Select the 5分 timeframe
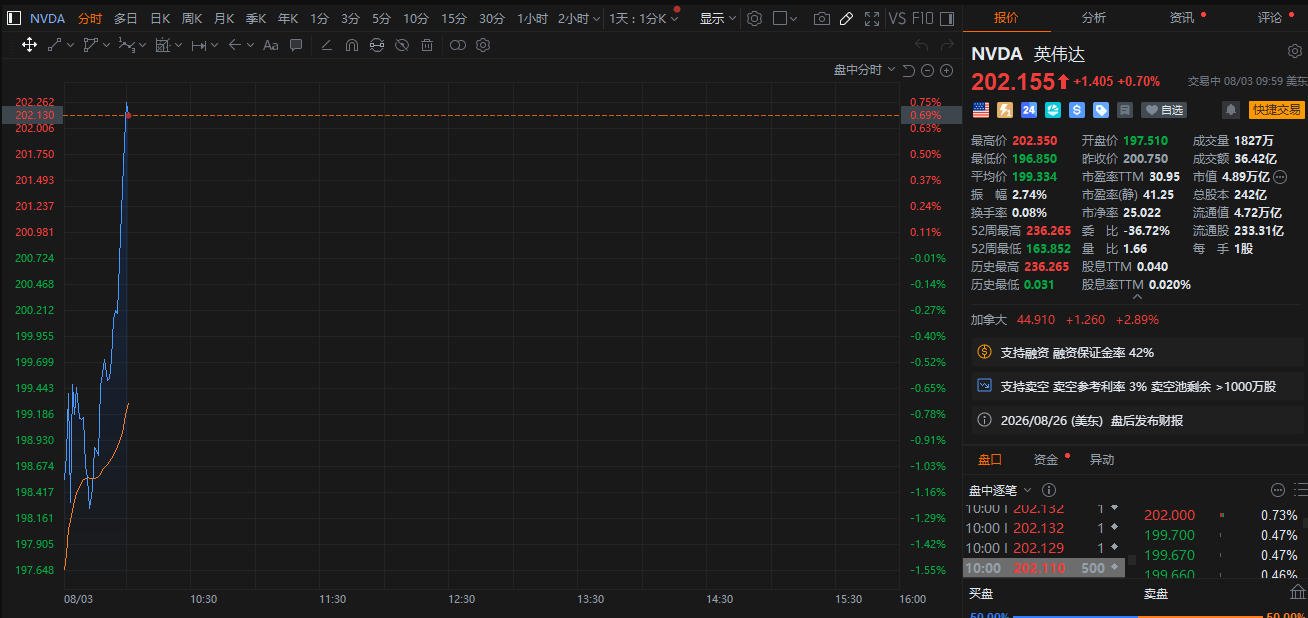 pos(381,18)
